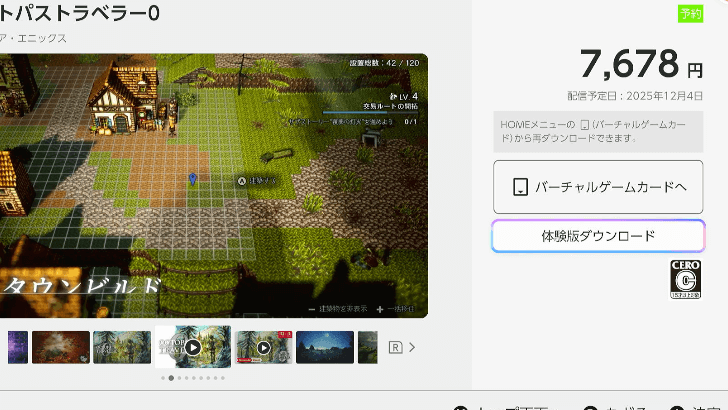Advance gallery with the right chevron

412,347
